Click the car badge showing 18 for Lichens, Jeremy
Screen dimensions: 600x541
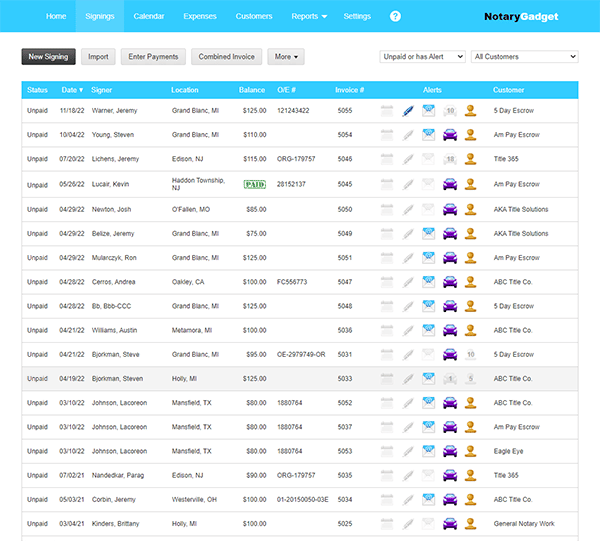tap(450, 159)
